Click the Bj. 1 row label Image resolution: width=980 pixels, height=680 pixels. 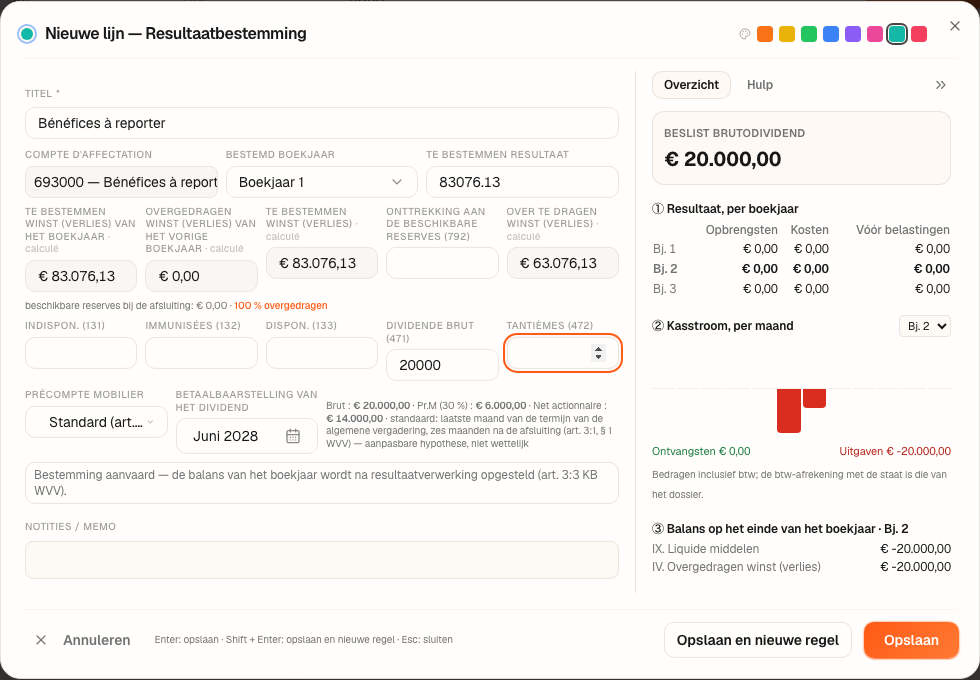(x=664, y=249)
